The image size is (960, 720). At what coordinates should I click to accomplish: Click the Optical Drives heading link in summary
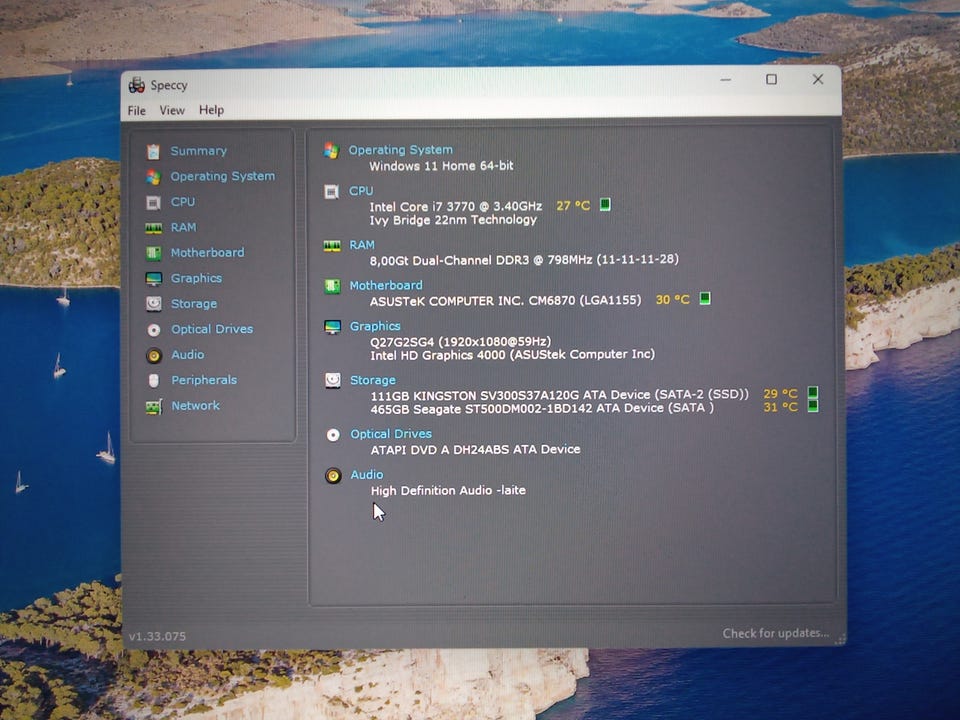(x=391, y=434)
